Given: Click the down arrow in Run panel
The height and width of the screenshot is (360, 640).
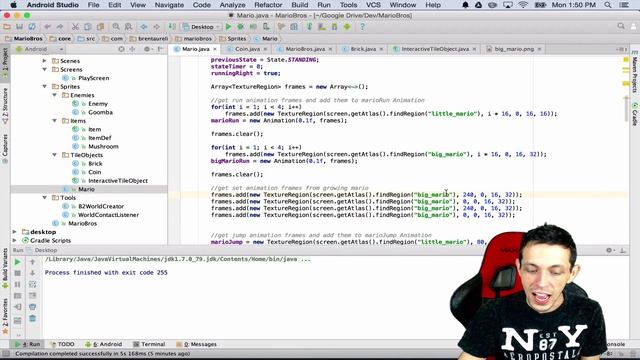Looking at the screenshot, I should point(33,273).
